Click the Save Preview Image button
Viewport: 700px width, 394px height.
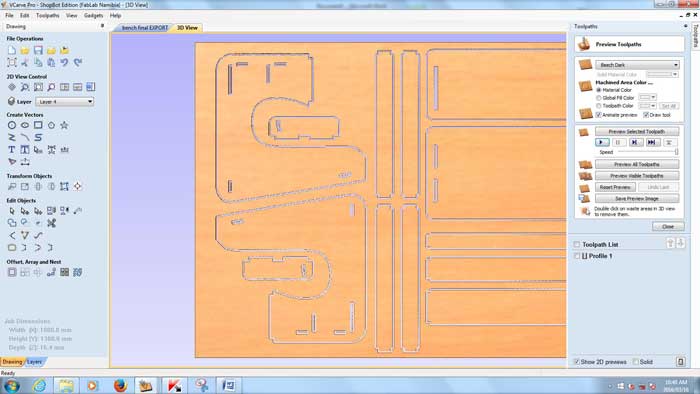point(637,199)
